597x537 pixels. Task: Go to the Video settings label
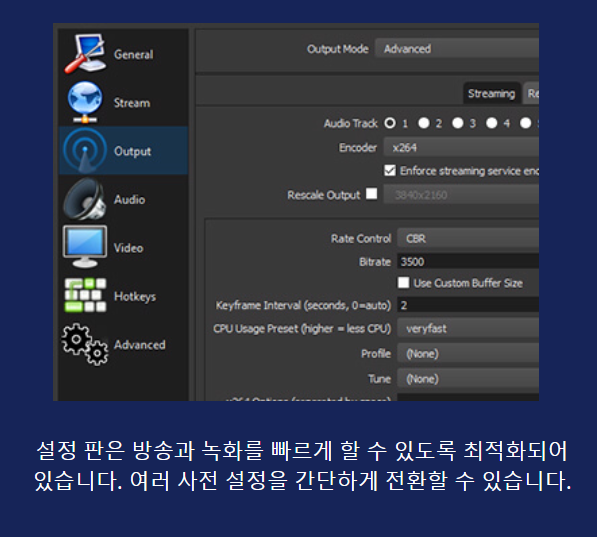point(129,248)
